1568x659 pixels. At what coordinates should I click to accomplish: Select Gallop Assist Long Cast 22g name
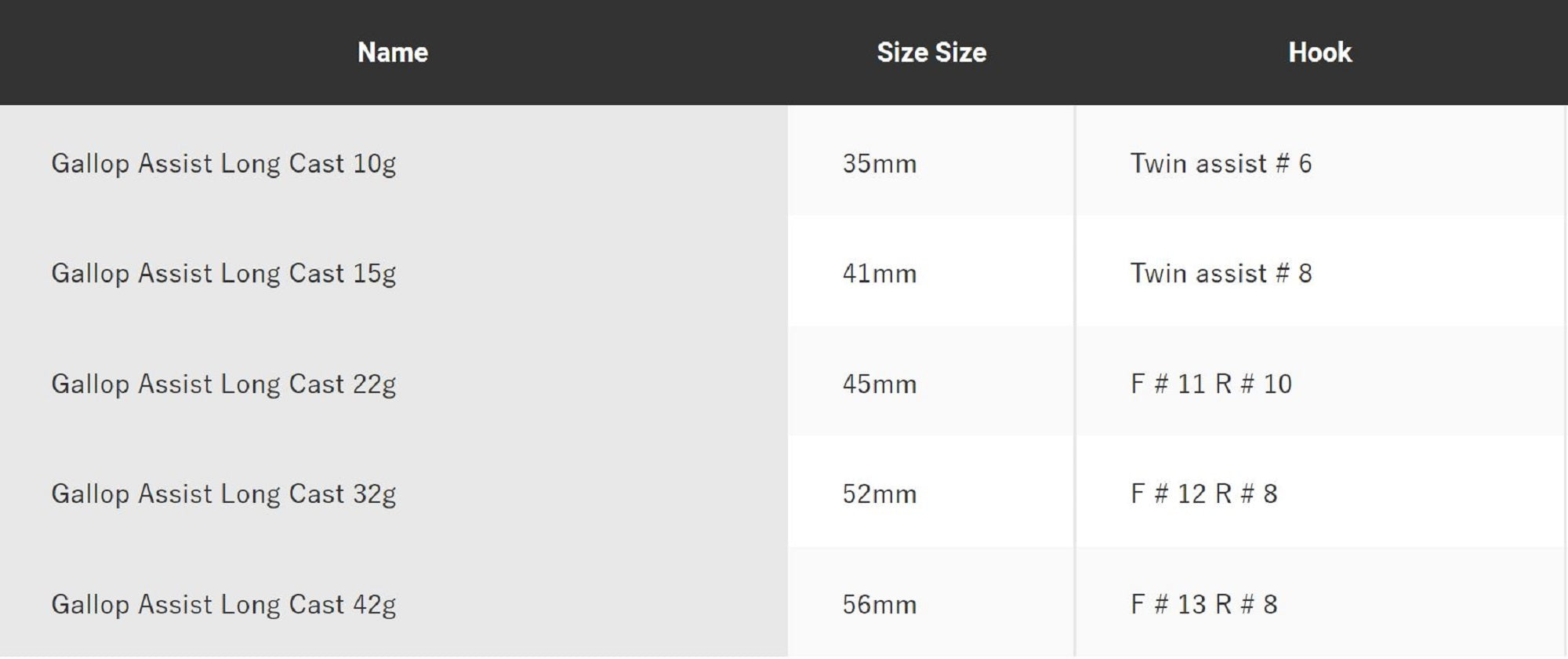(x=223, y=384)
